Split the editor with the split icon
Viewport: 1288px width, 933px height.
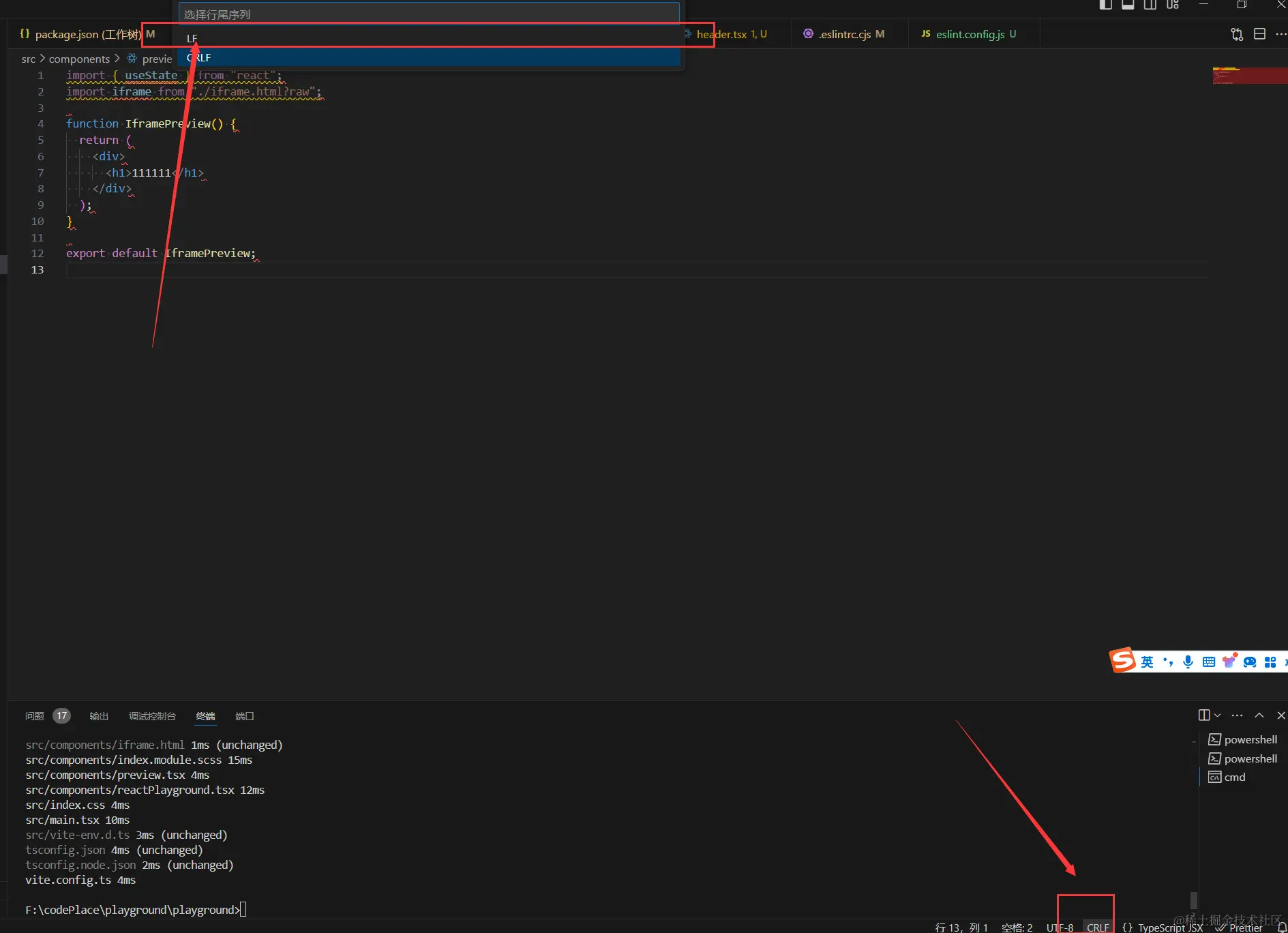(1259, 34)
